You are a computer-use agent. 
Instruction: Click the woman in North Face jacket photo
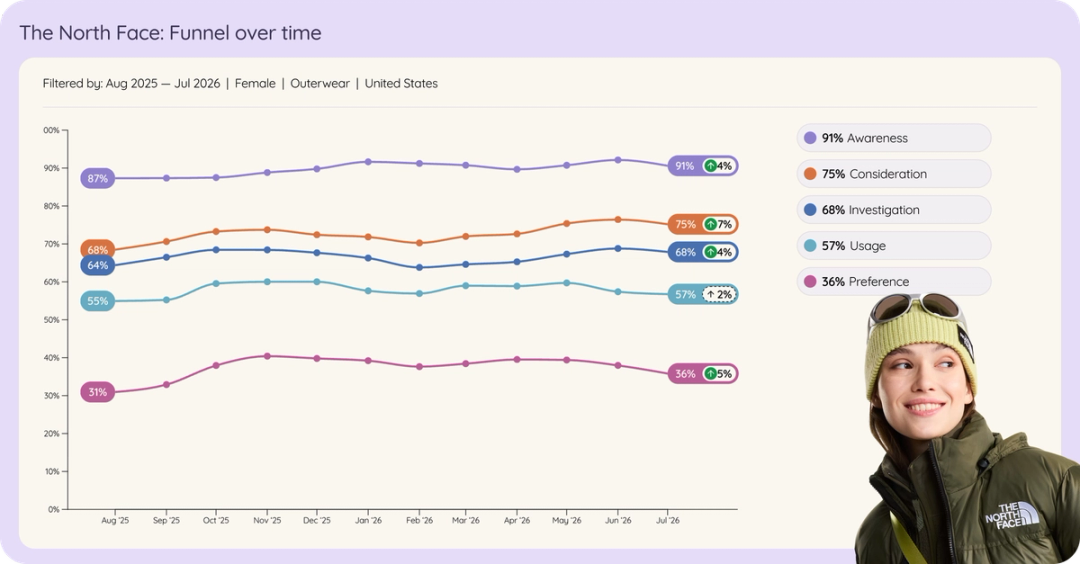coord(967,430)
